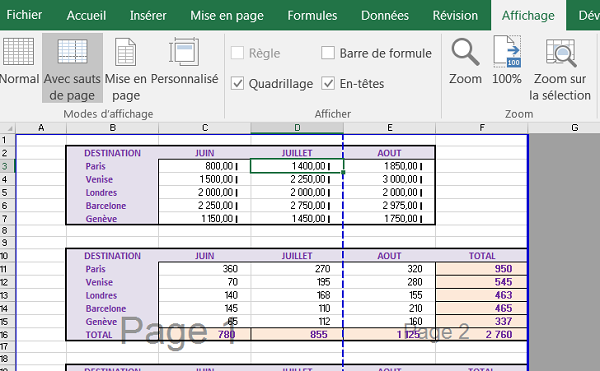Open the Accueil tab
The image size is (600, 371).
tap(86, 15)
